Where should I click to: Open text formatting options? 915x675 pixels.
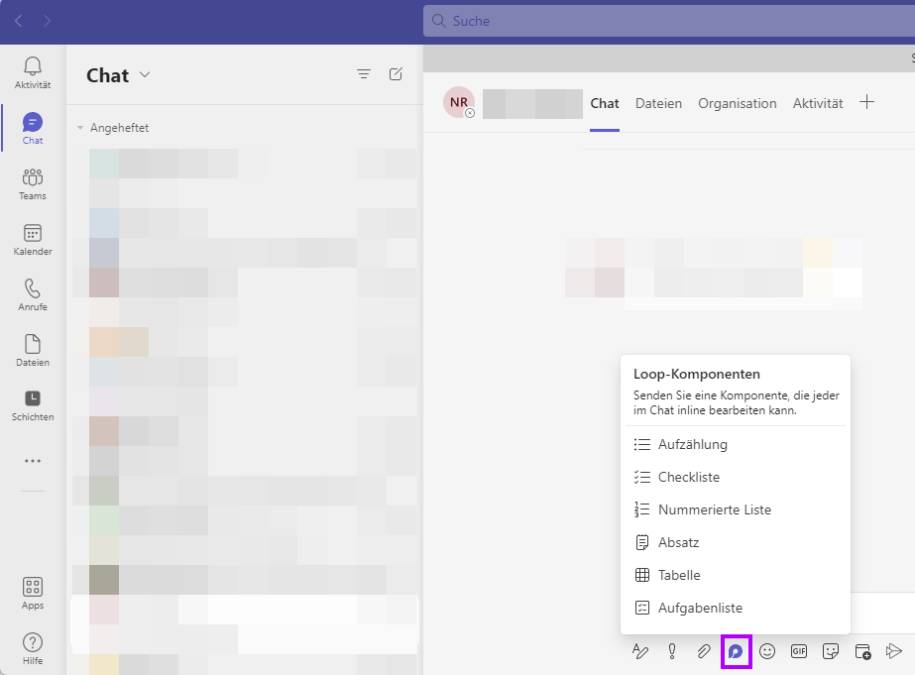[x=641, y=650]
